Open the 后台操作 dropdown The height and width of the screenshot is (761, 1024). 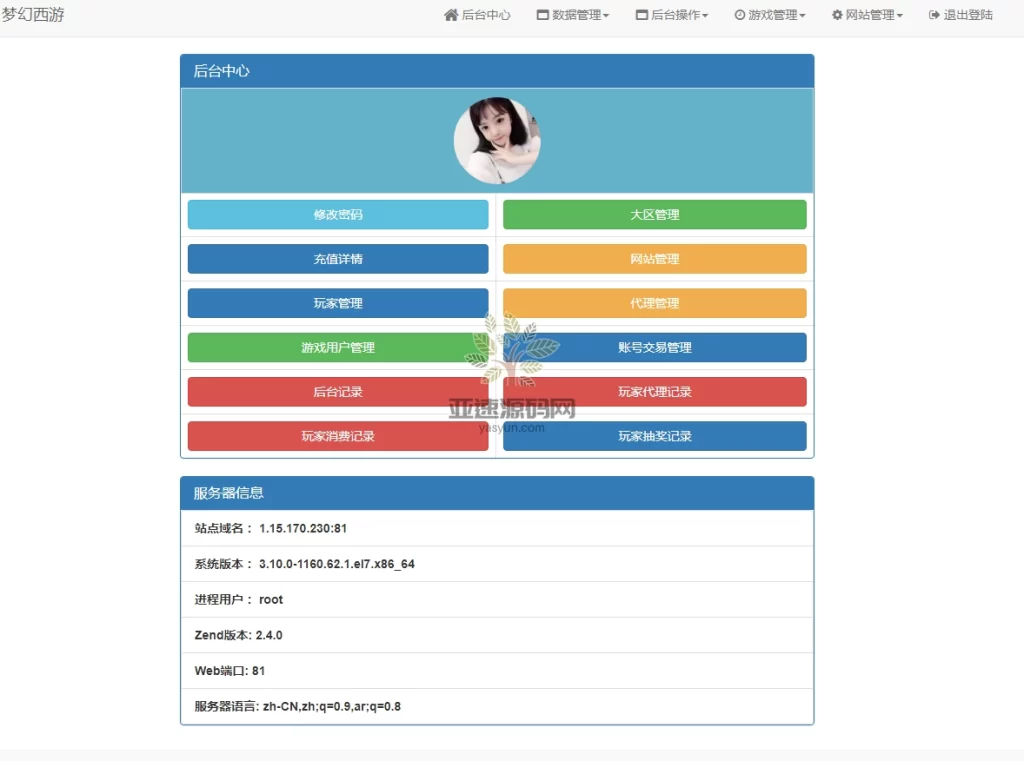(672, 15)
